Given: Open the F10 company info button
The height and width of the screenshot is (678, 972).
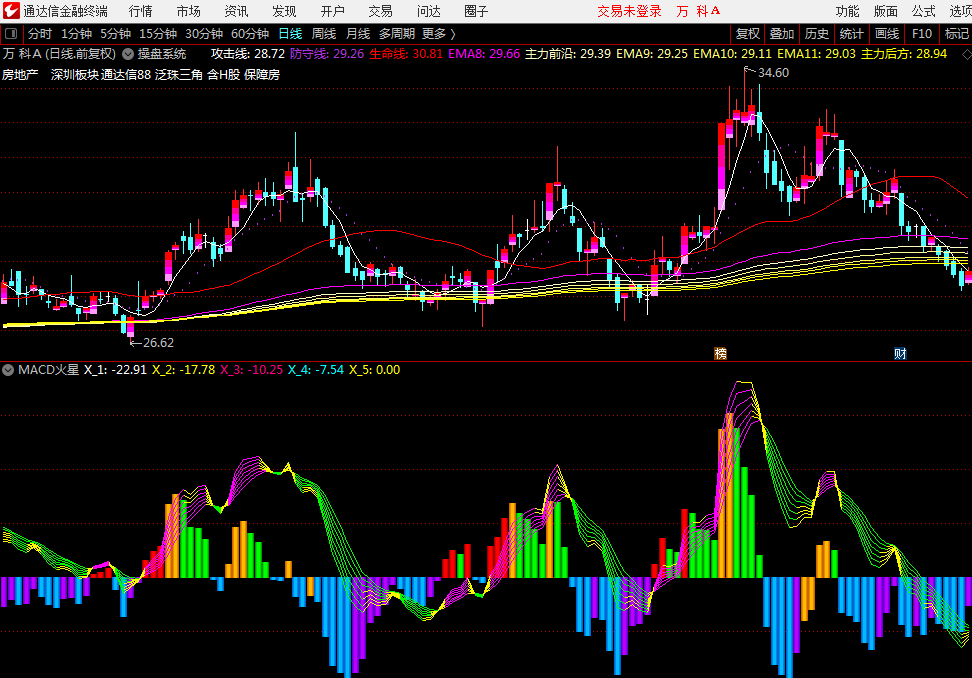Looking at the screenshot, I should coord(922,33).
